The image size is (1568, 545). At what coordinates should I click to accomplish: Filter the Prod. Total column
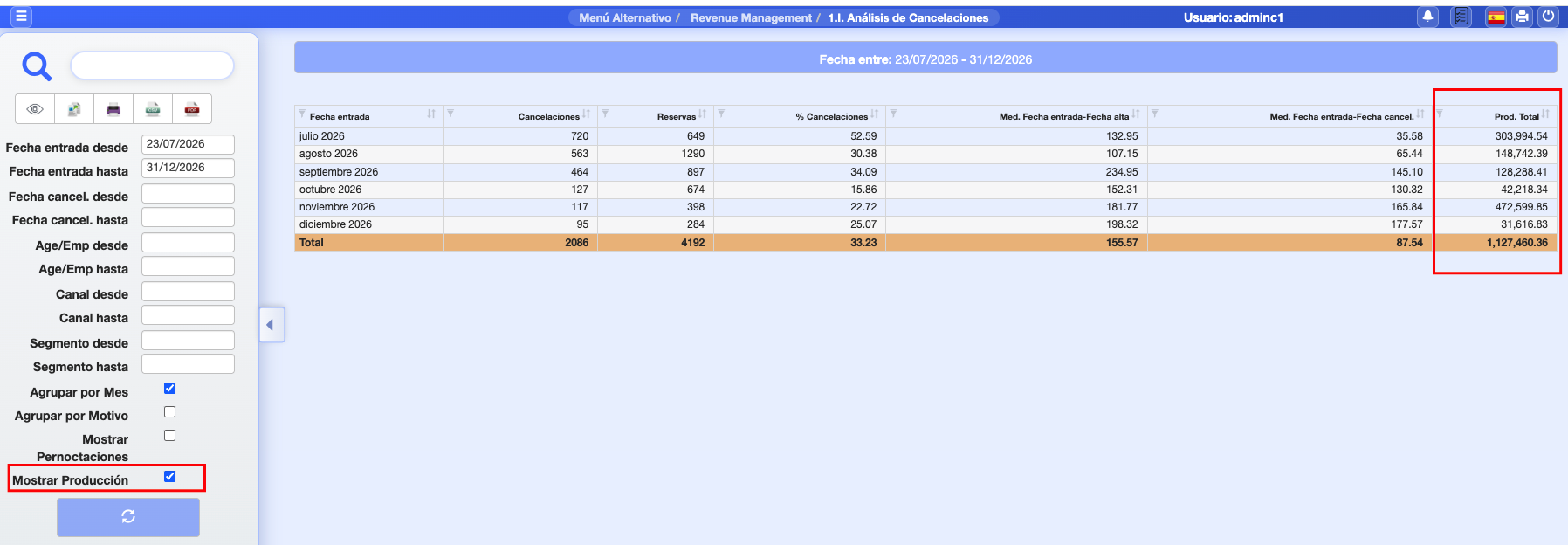point(1440,114)
